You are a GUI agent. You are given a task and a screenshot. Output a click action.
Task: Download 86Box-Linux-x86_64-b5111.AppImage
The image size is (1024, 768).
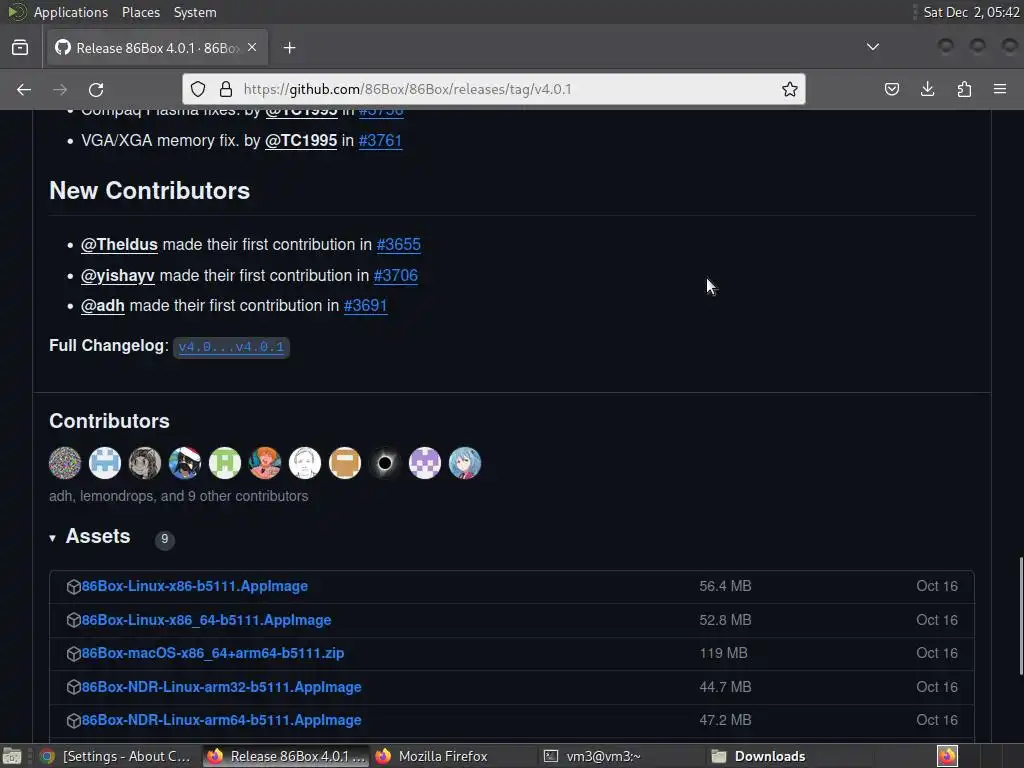coord(206,620)
